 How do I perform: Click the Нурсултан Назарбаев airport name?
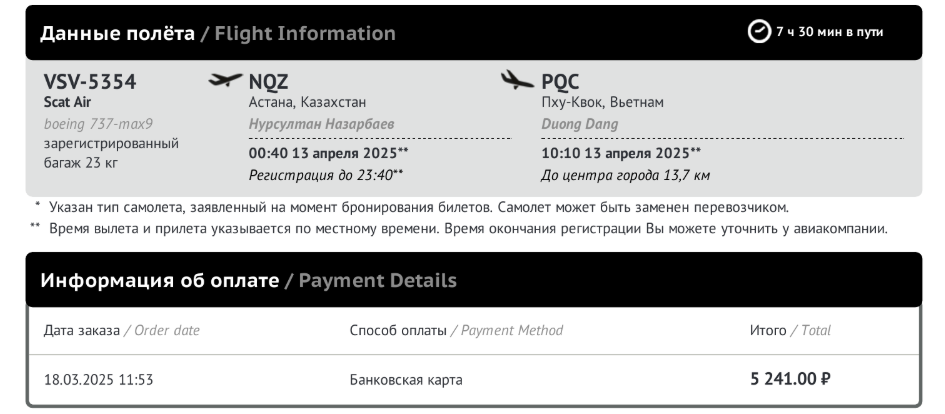pos(321,124)
